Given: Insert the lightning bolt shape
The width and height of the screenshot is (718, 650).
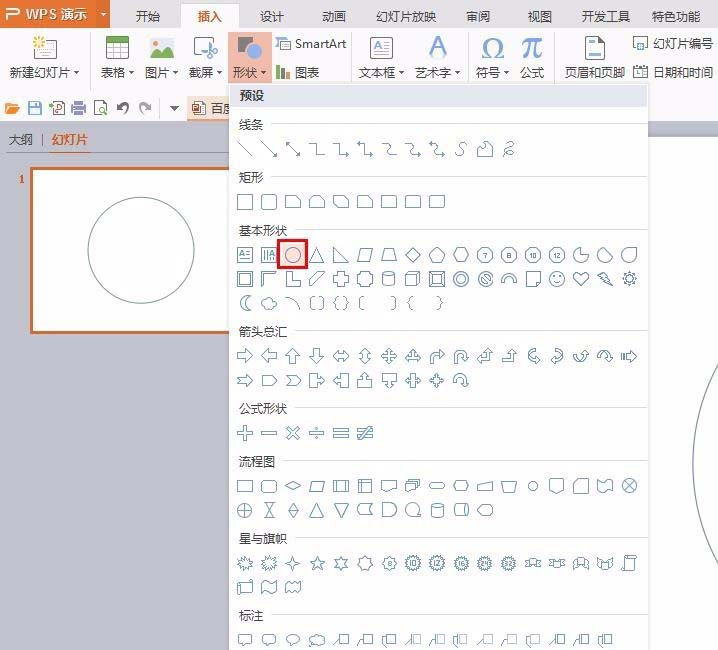Looking at the screenshot, I should pos(605,279).
